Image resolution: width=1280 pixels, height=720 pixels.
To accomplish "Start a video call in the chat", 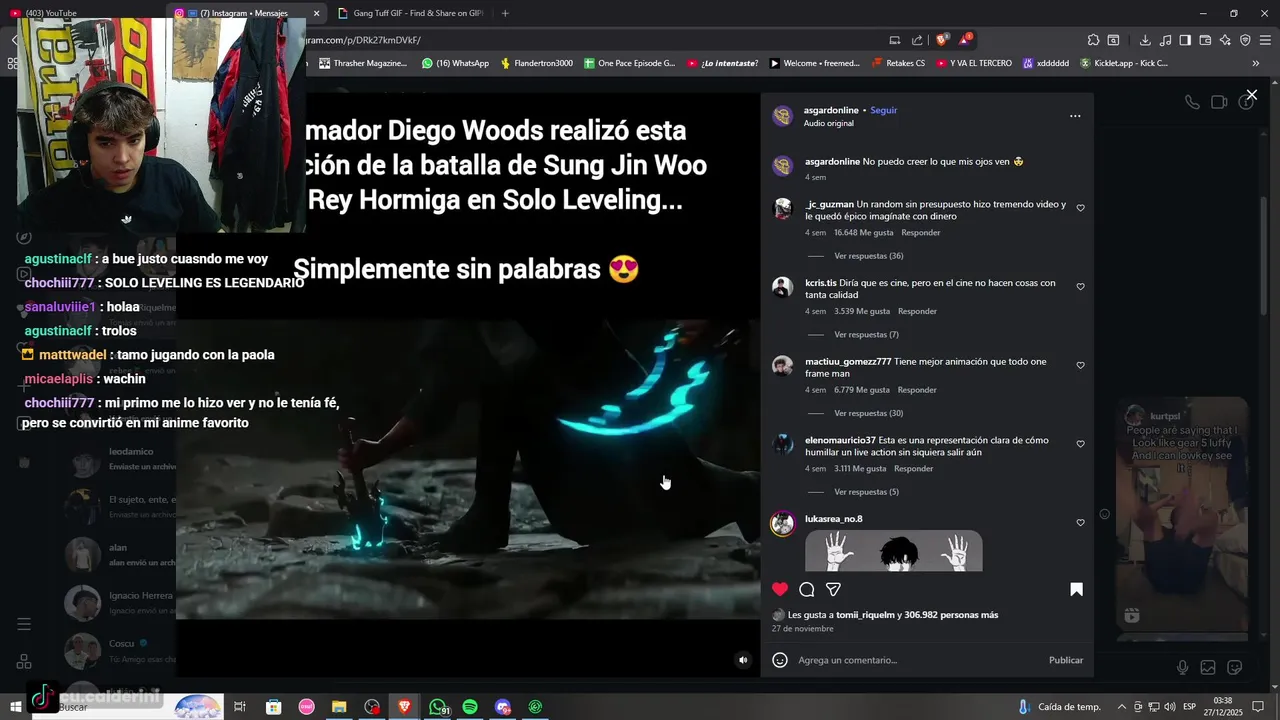I will pyautogui.click(x=1219, y=102).
